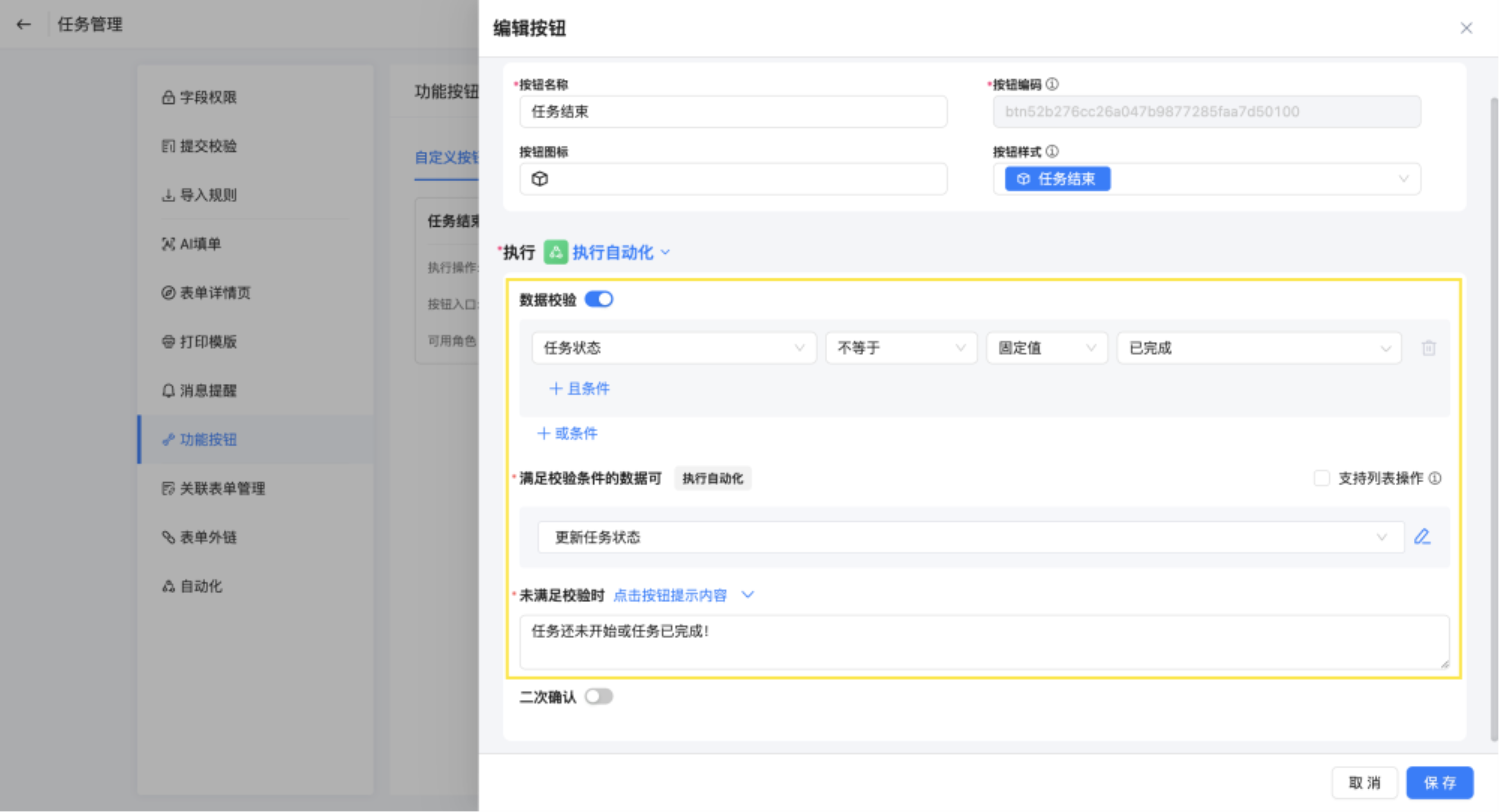Open 消息提醒 in the sidebar menu

(208, 390)
